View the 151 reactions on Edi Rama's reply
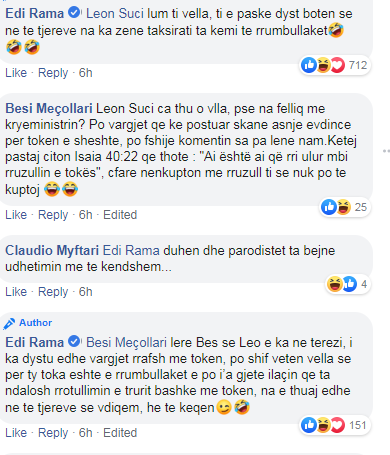This screenshot has width=390, height=455. (335, 425)
